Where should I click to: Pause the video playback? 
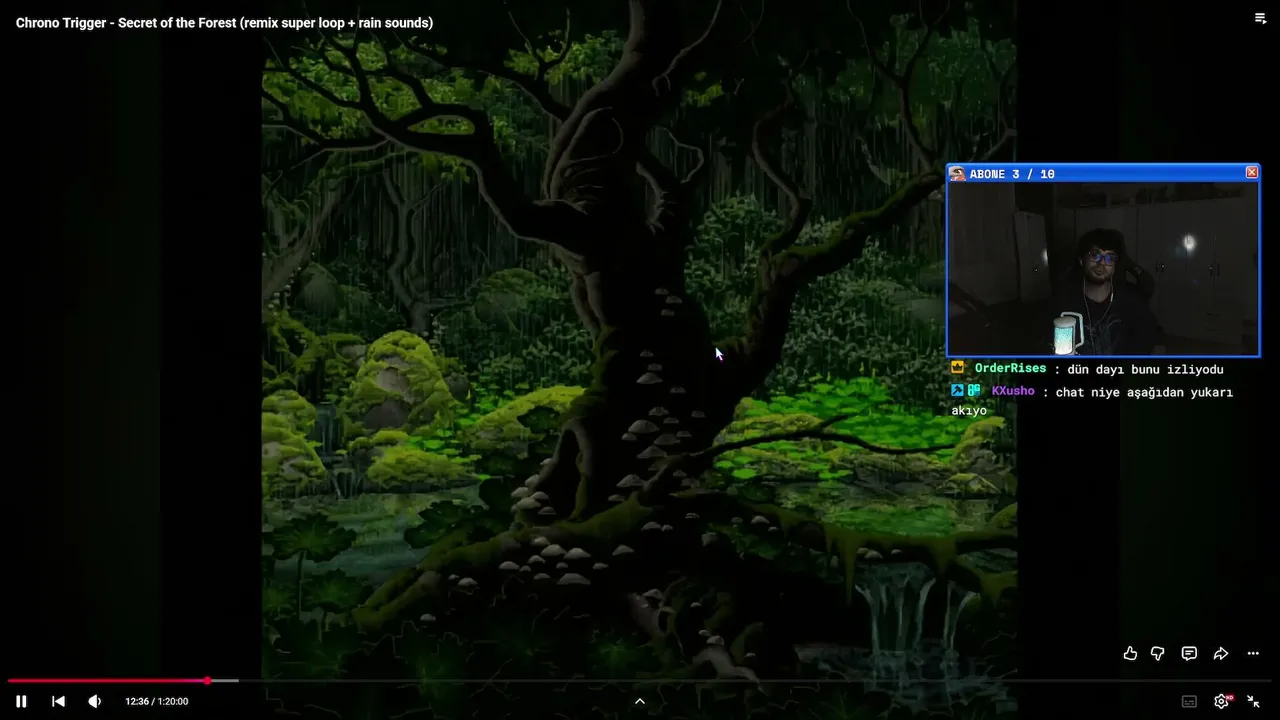click(21, 701)
